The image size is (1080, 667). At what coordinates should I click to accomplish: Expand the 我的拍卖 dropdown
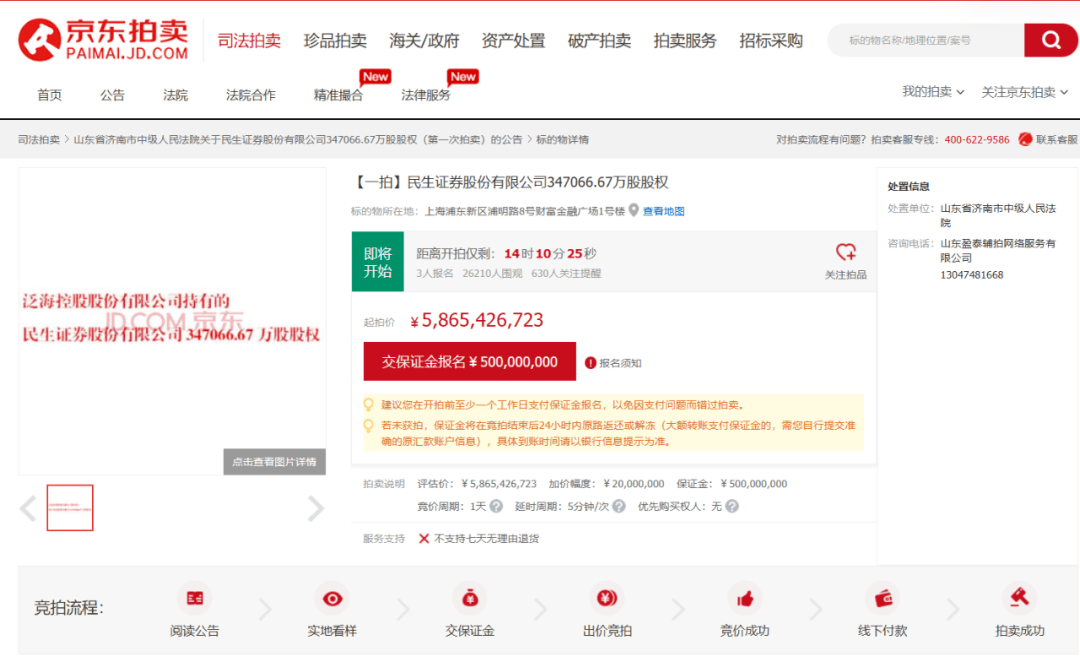tap(933, 92)
